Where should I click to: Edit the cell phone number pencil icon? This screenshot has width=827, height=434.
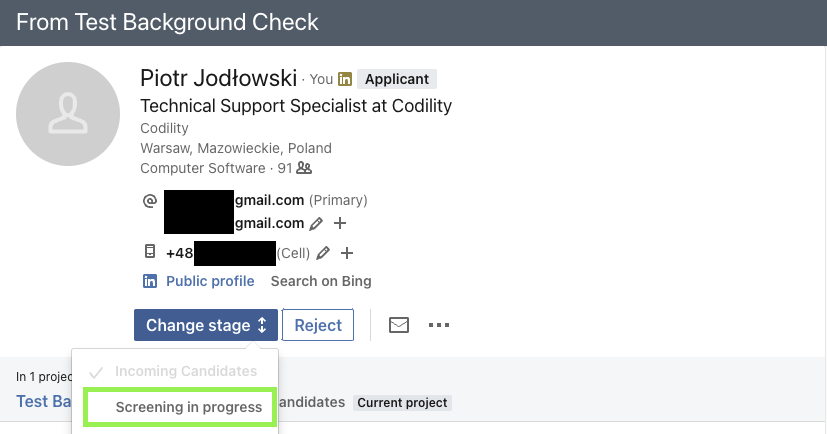[x=323, y=253]
